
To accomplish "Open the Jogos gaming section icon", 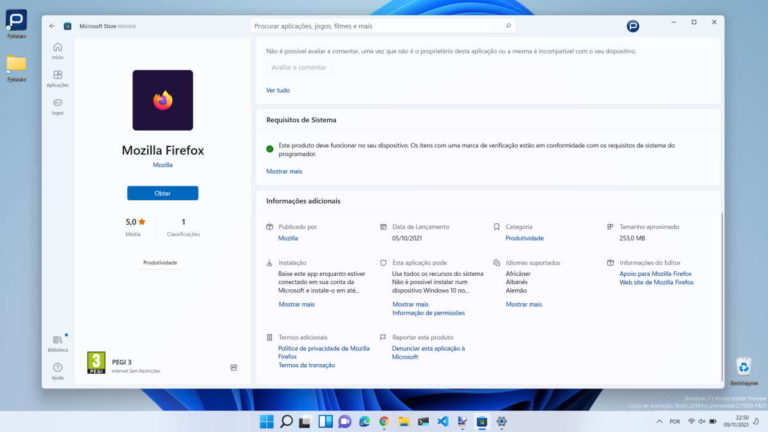I will pos(57,104).
